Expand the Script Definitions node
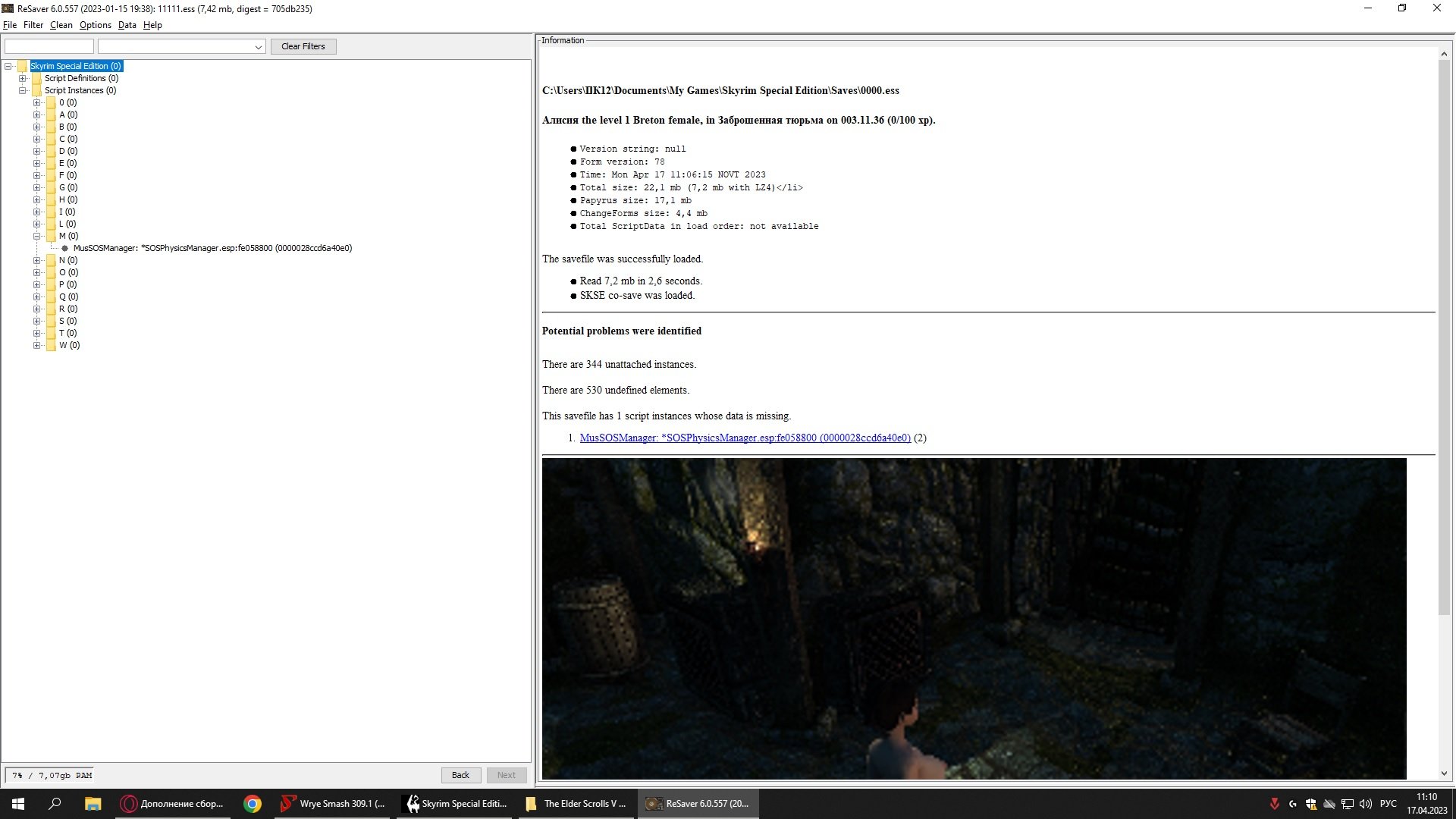Image resolution: width=1456 pixels, height=819 pixels. pos(23,78)
